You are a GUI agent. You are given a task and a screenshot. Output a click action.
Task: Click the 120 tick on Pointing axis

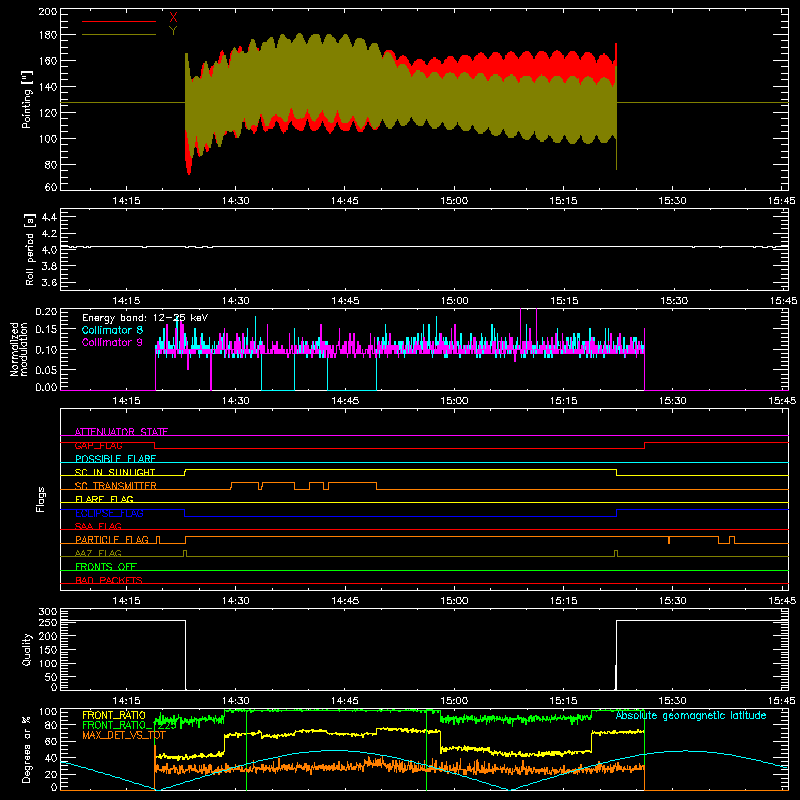48,113
